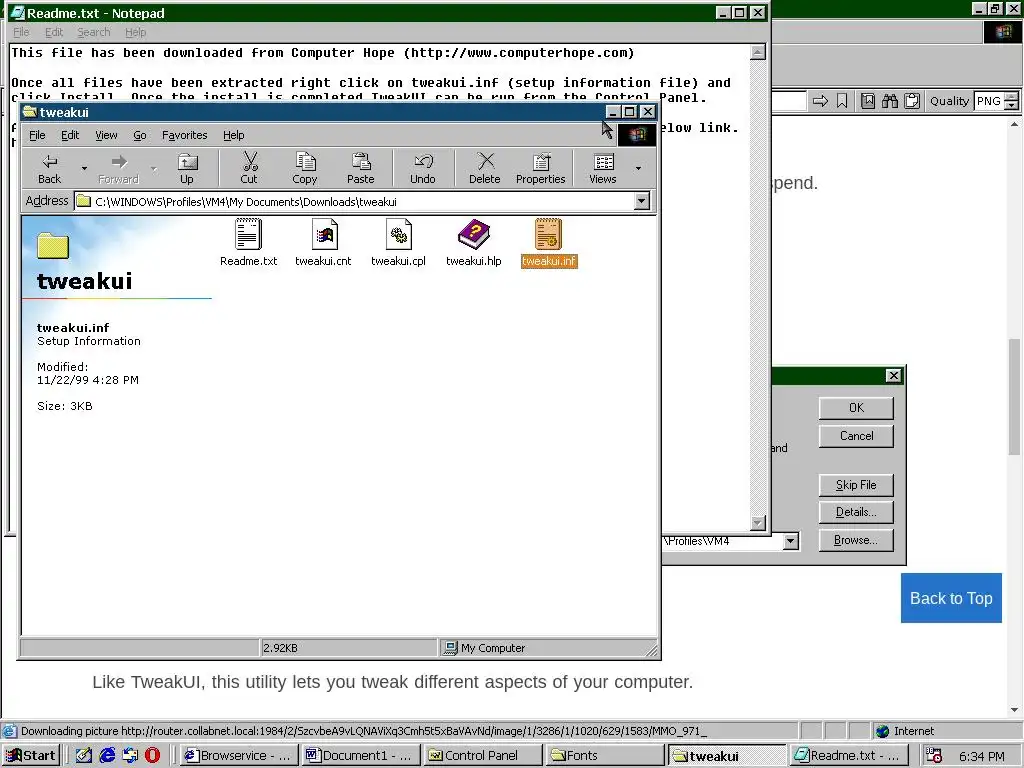Image resolution: width=1024 pixels, height=768 pixels.
Task: Click the Back toolbar button in tweakui
Action: click(50, 168)
